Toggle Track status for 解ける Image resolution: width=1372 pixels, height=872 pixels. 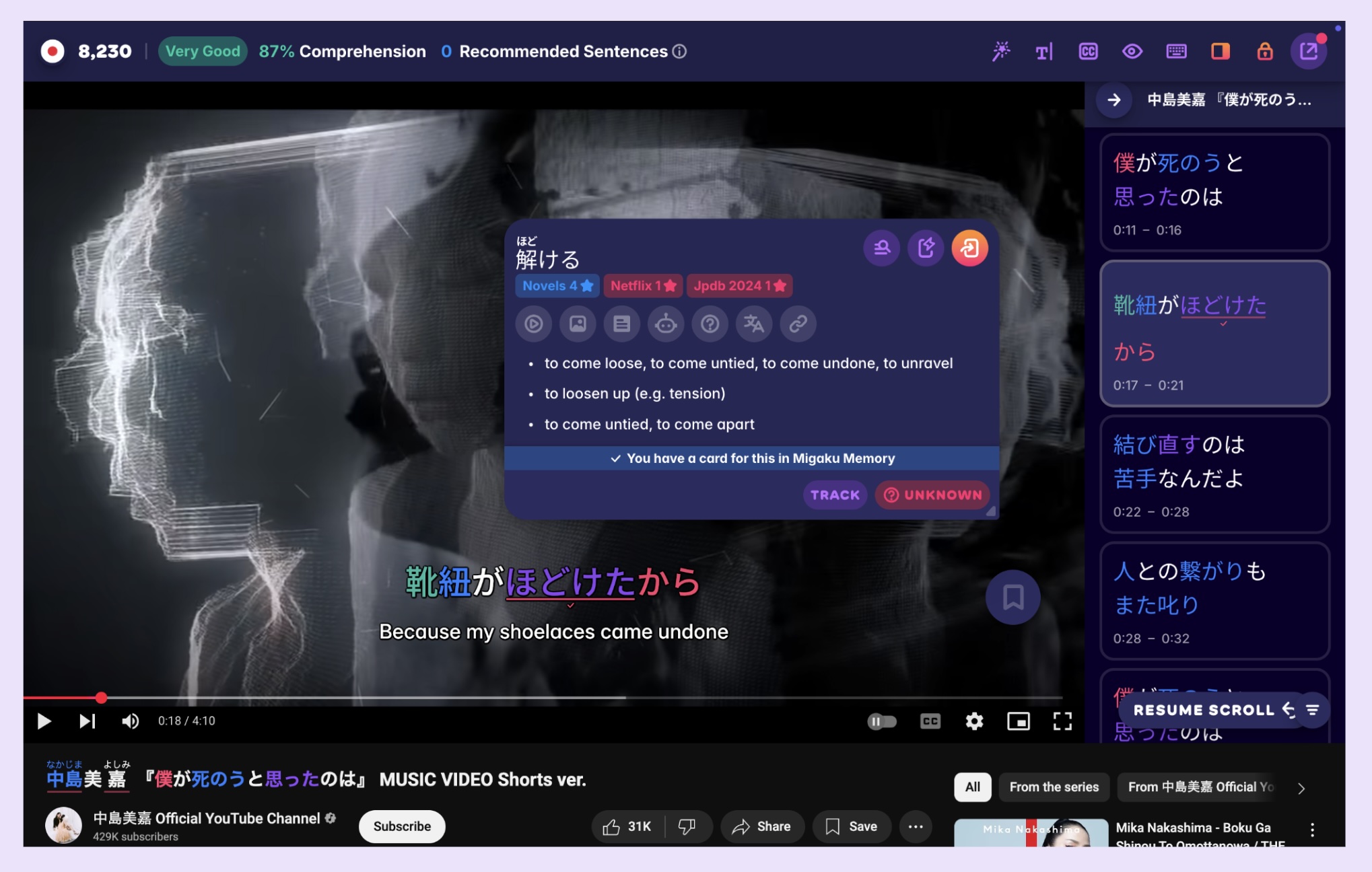click(834, 495)
